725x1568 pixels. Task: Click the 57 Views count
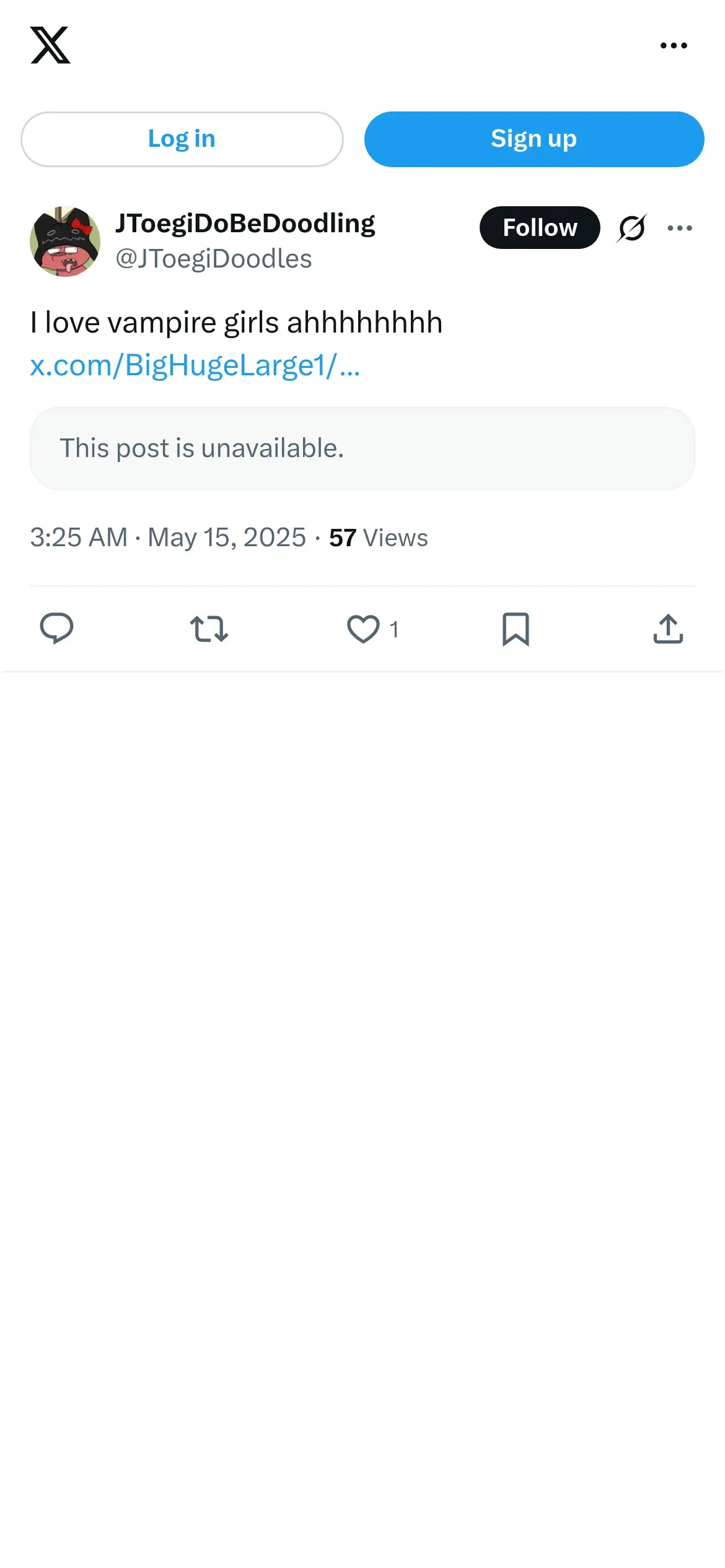pyautogui.click(x=378, y=538)
